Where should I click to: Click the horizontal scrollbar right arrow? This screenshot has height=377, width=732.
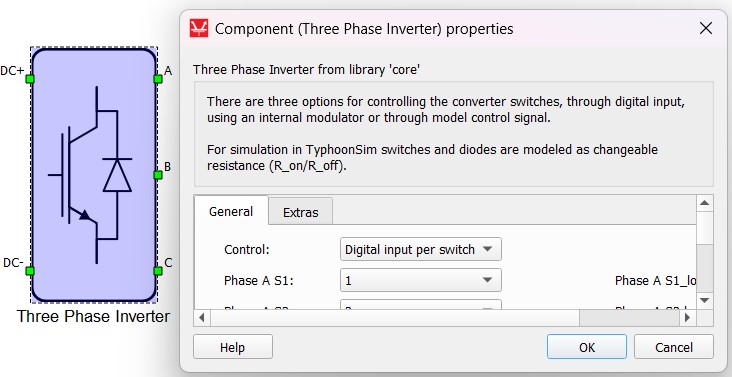coord(687,318)
